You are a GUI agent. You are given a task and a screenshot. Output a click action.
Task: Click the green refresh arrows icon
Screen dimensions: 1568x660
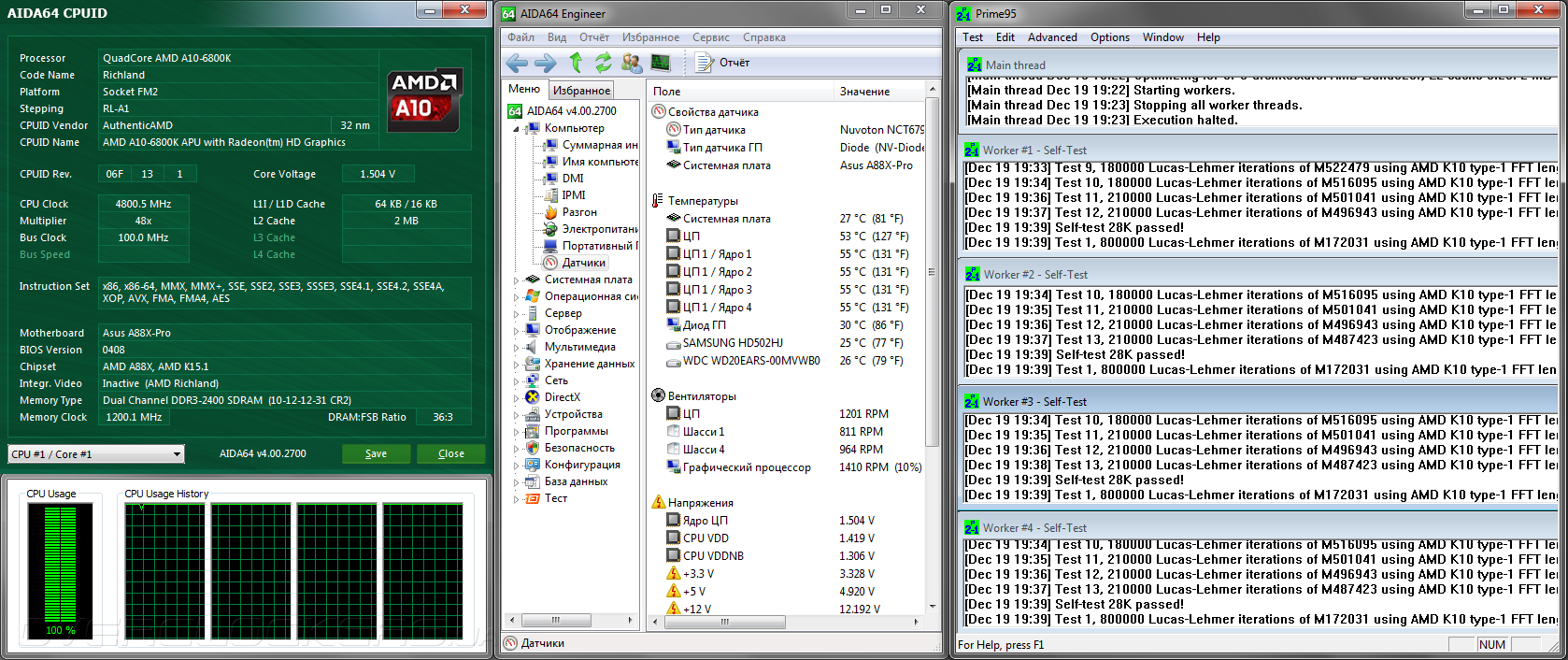pos(603,63)
